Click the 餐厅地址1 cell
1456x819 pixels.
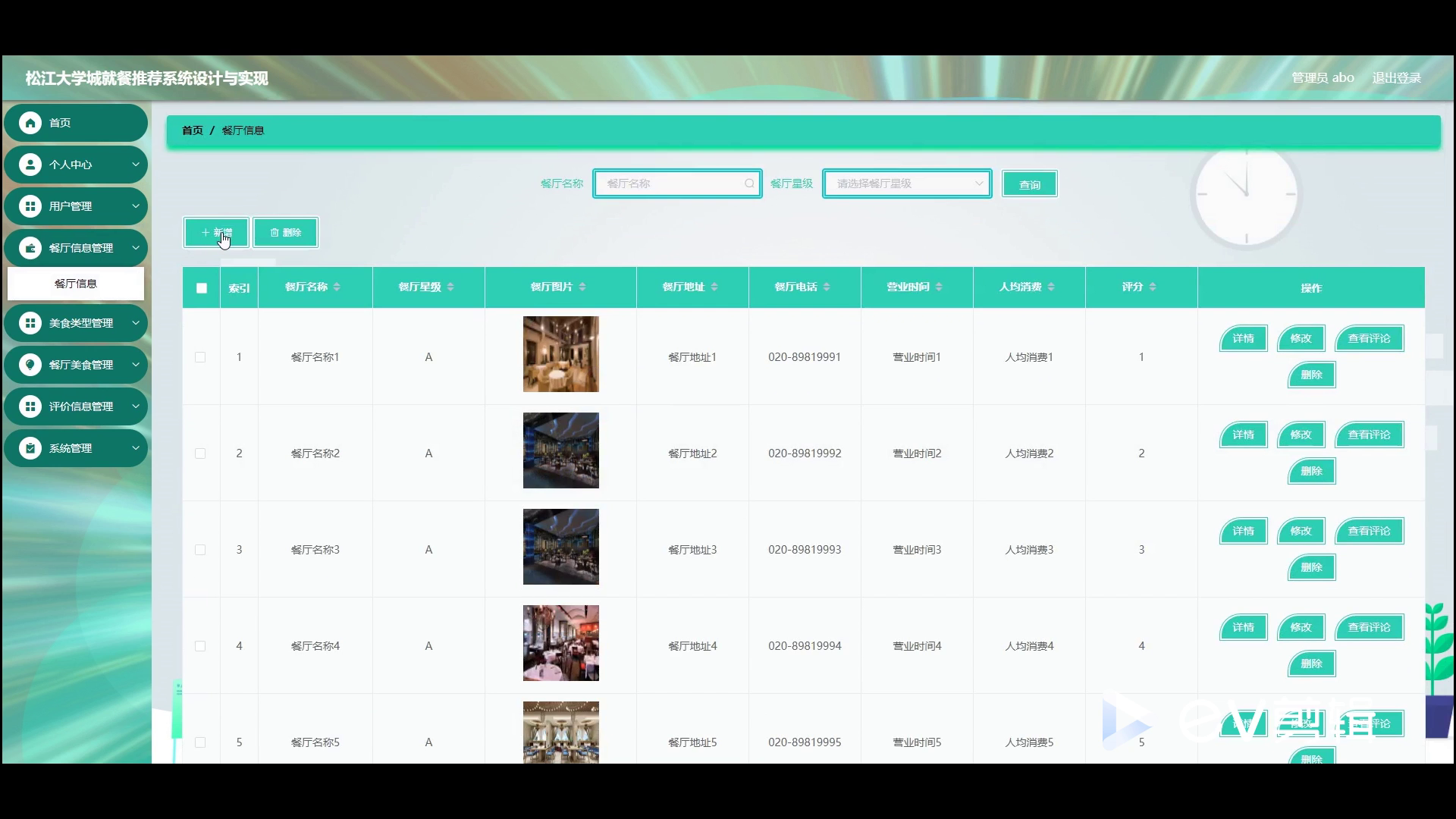[x=692, y=357]
